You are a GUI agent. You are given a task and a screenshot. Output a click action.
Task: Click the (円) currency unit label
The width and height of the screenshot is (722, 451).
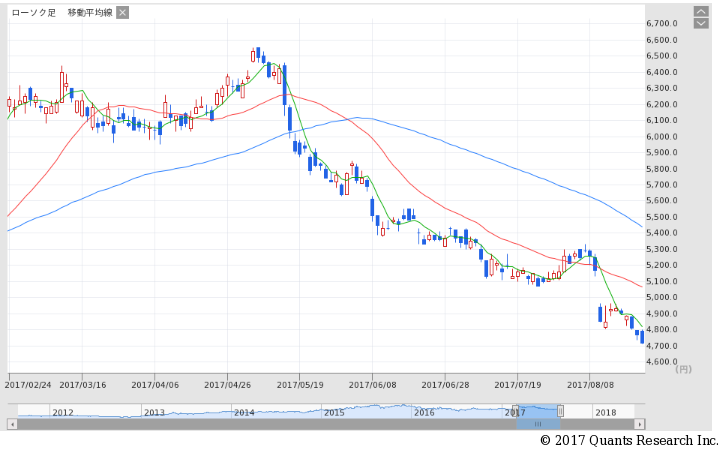click(x=683, y=369)
